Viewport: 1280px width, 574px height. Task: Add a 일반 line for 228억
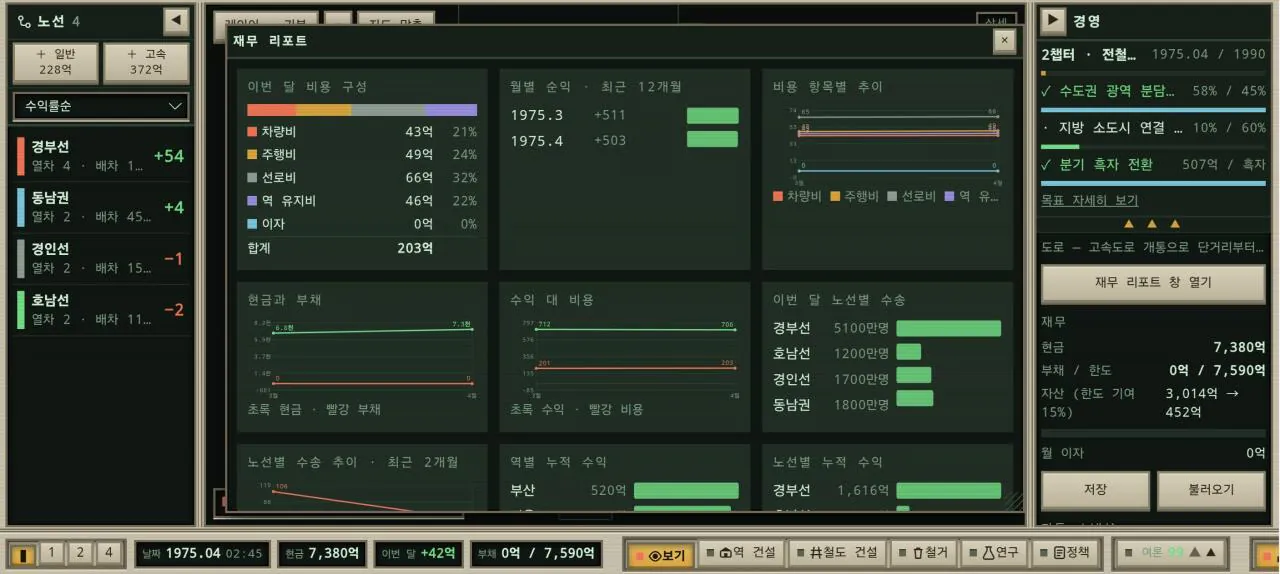tap(56, 62)
